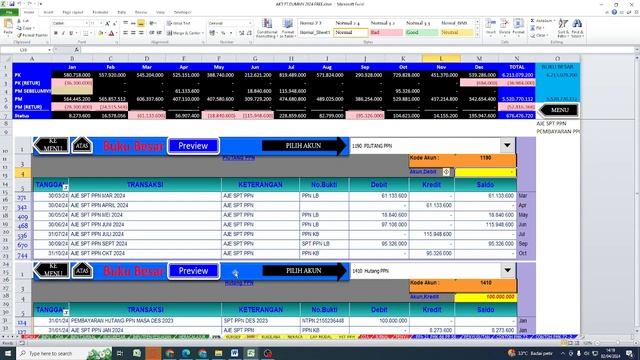Screen dimensions: 640x360
Task: Toggle Underline formatting
Action: 71,33
